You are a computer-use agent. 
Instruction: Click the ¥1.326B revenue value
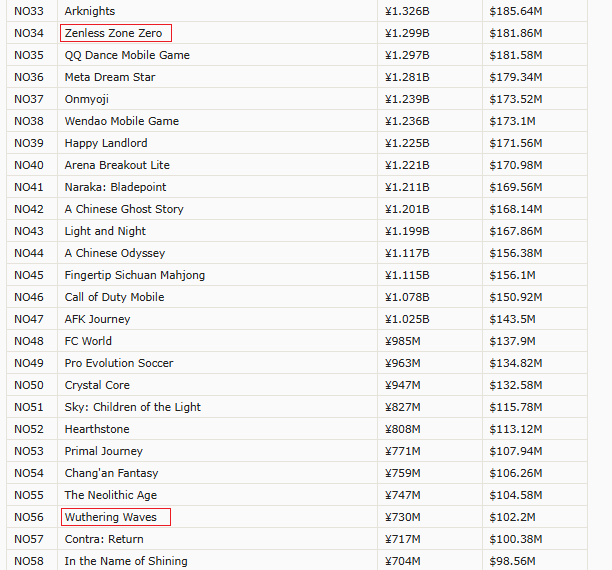tap(407, 11)
